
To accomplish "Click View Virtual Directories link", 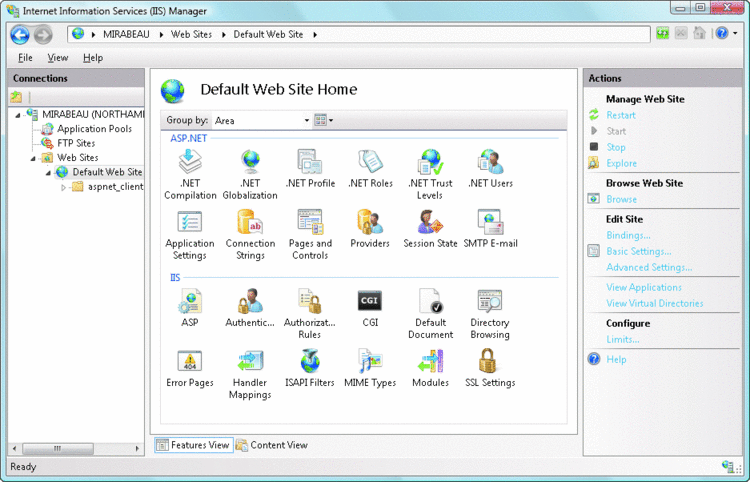I will pos(654,304).
